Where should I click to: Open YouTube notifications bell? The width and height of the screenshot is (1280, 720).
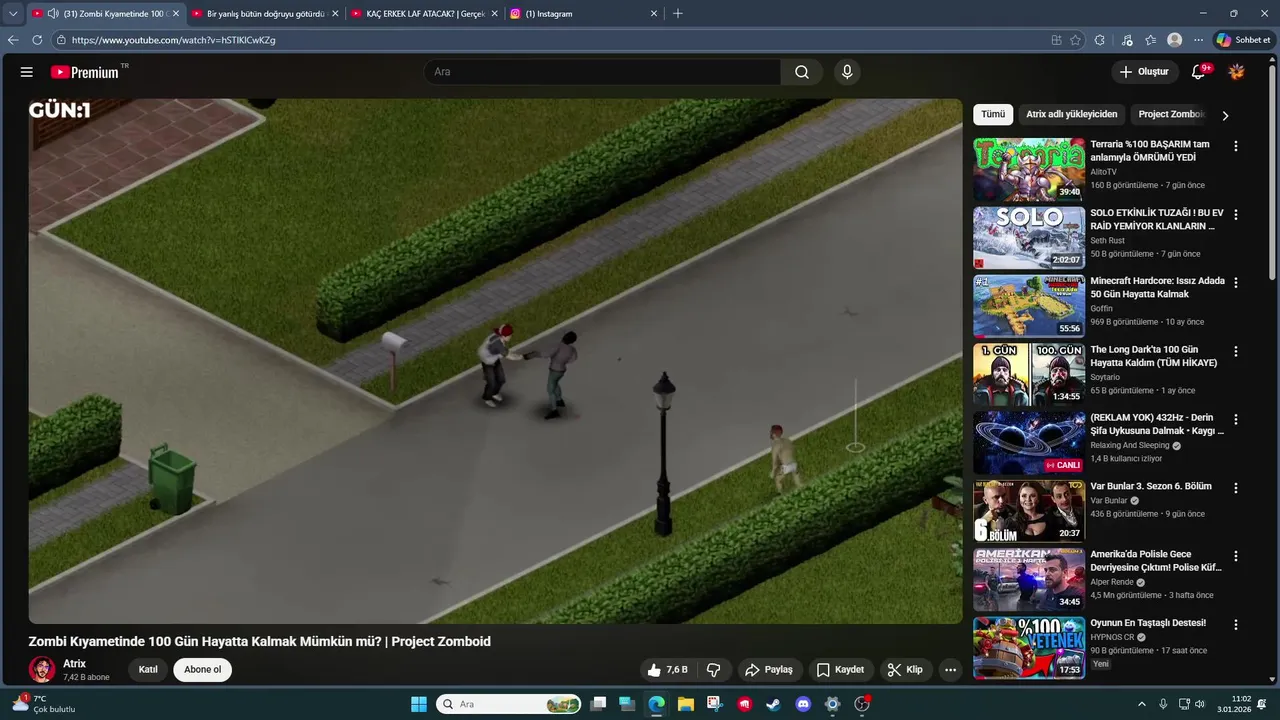[x=1198, y=72]
